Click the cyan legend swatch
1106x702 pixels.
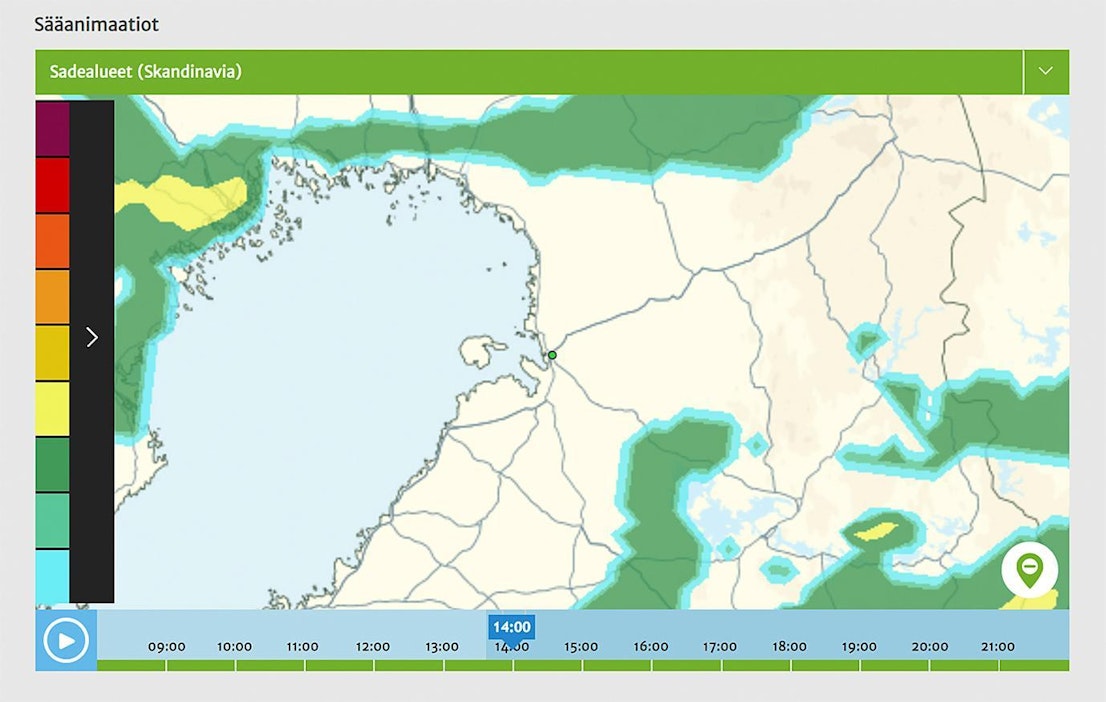[x=52, y=577]
